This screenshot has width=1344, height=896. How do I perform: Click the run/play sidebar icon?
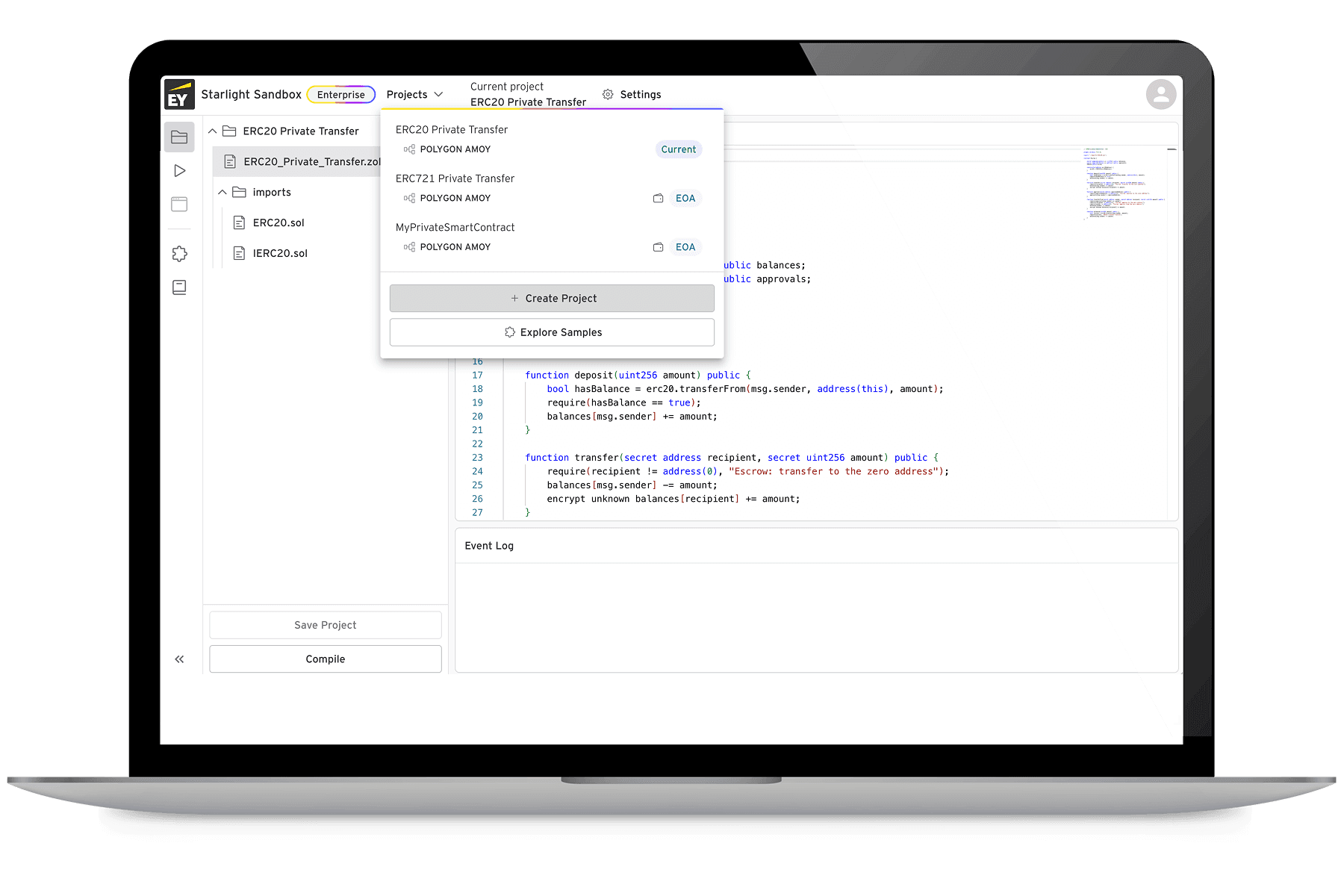tap(179, 171)
